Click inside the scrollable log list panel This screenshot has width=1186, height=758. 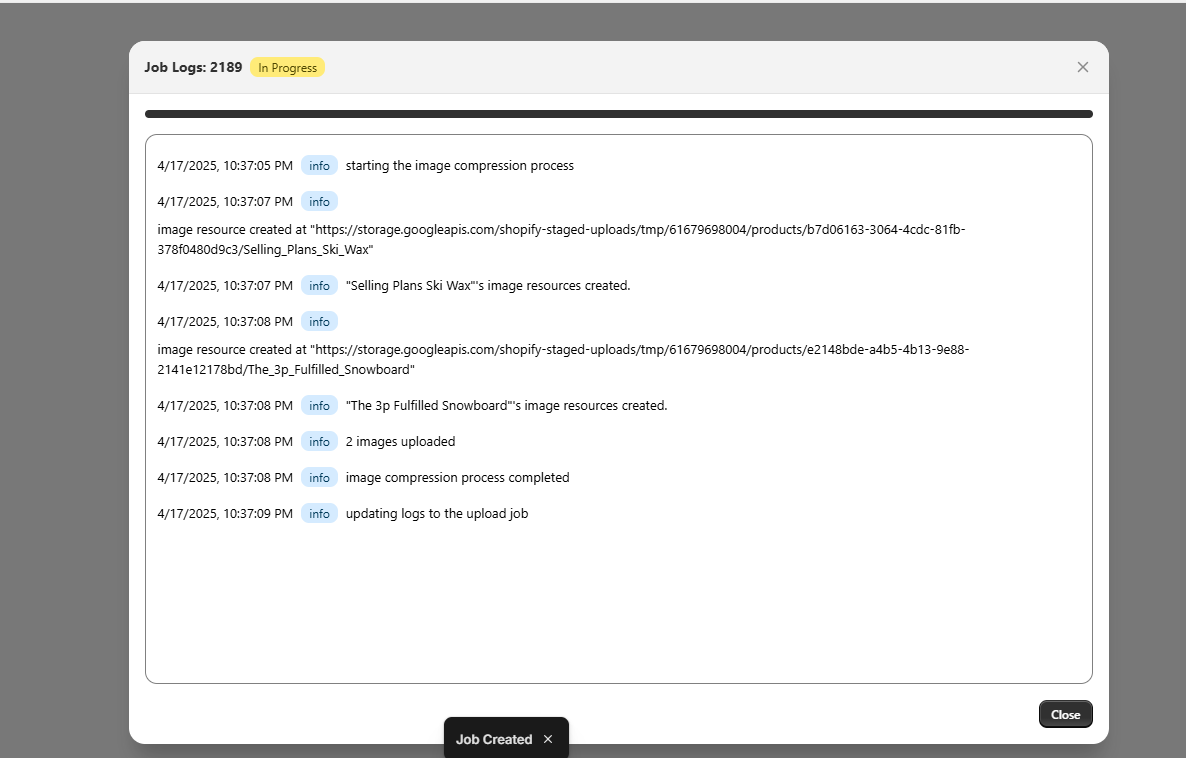[x=618, y=600]
